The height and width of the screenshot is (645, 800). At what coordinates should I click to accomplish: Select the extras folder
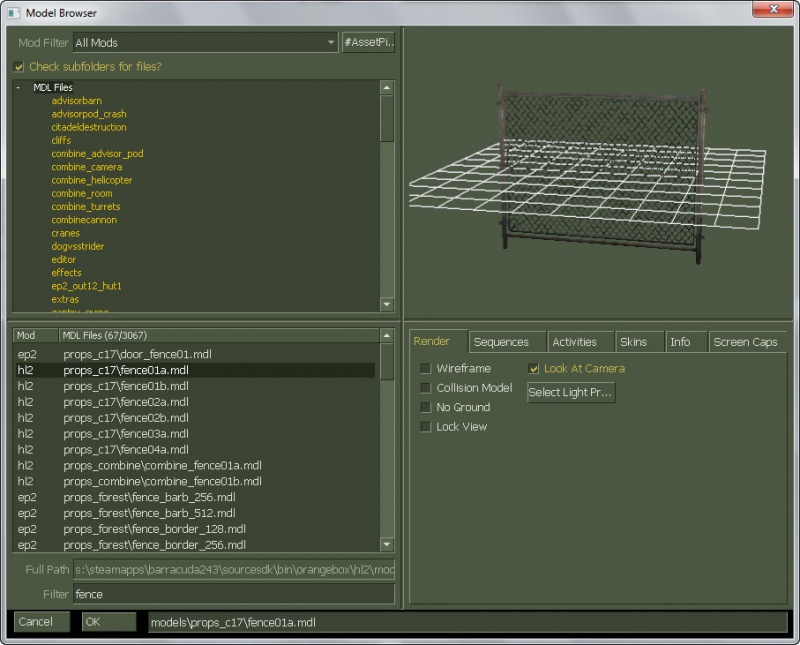point(65,300)
